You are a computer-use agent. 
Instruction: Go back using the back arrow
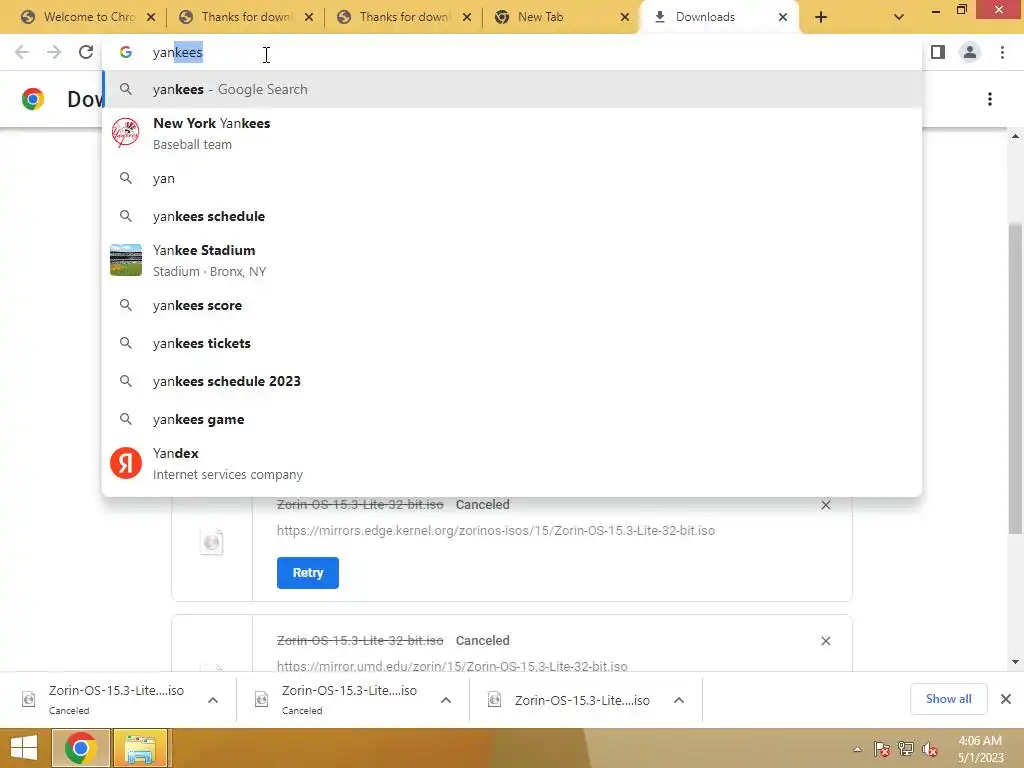click(x=22, y=52)
